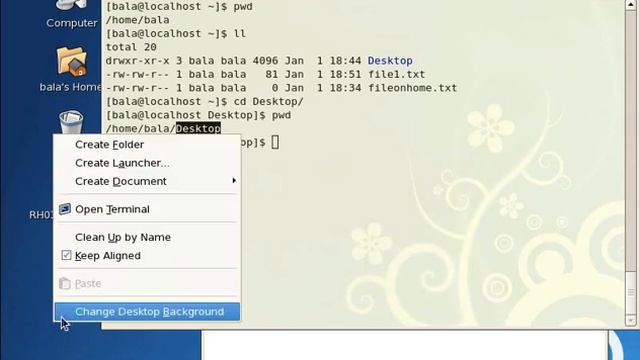The image size is (640, 360).
Task: Select Create Document menu entry
Action: tap(147, 181)
